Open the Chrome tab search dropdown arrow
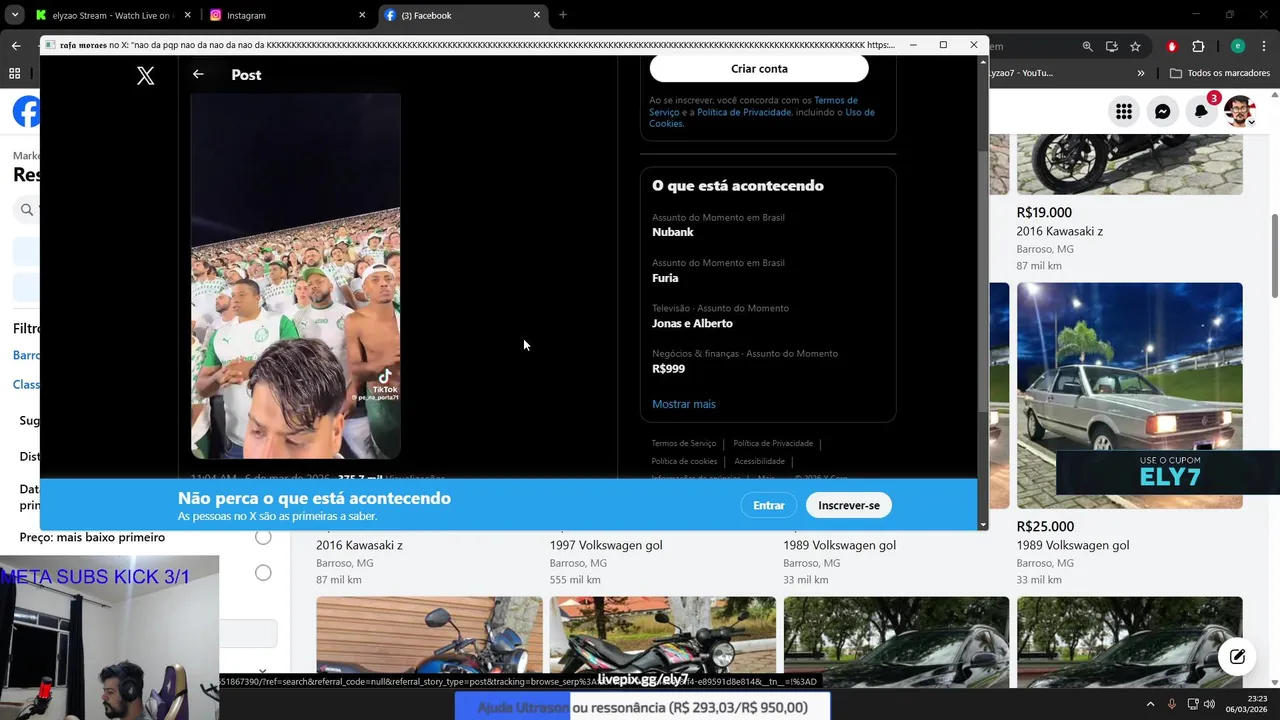Viewport: 1280px width, 720px height. click(15, 15)
